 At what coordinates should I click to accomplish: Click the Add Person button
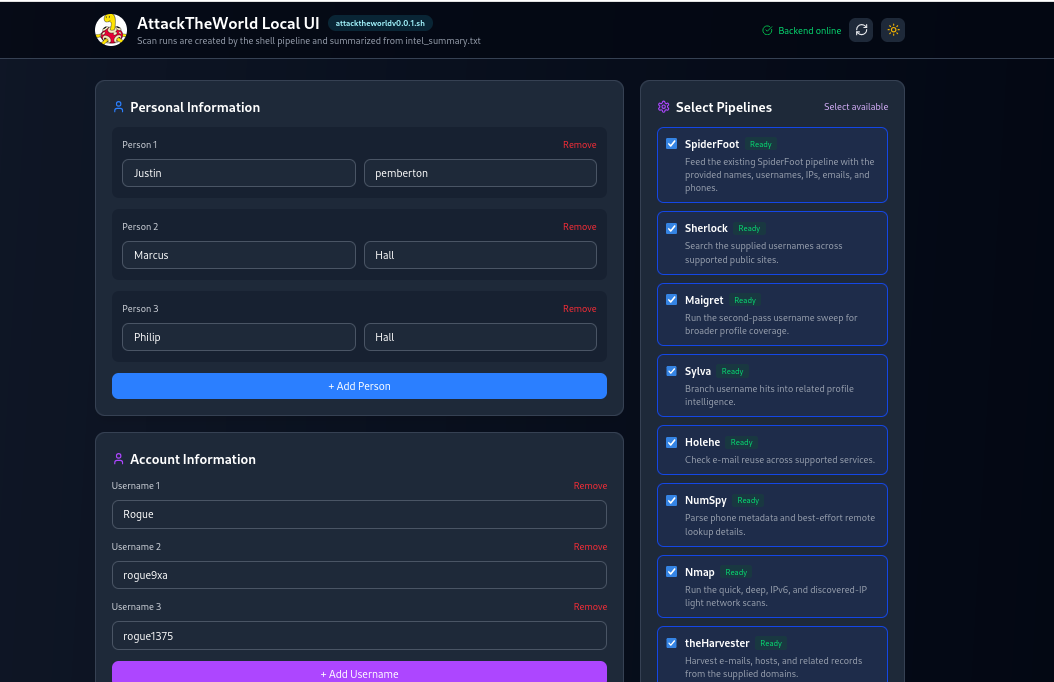pos(359,386)
